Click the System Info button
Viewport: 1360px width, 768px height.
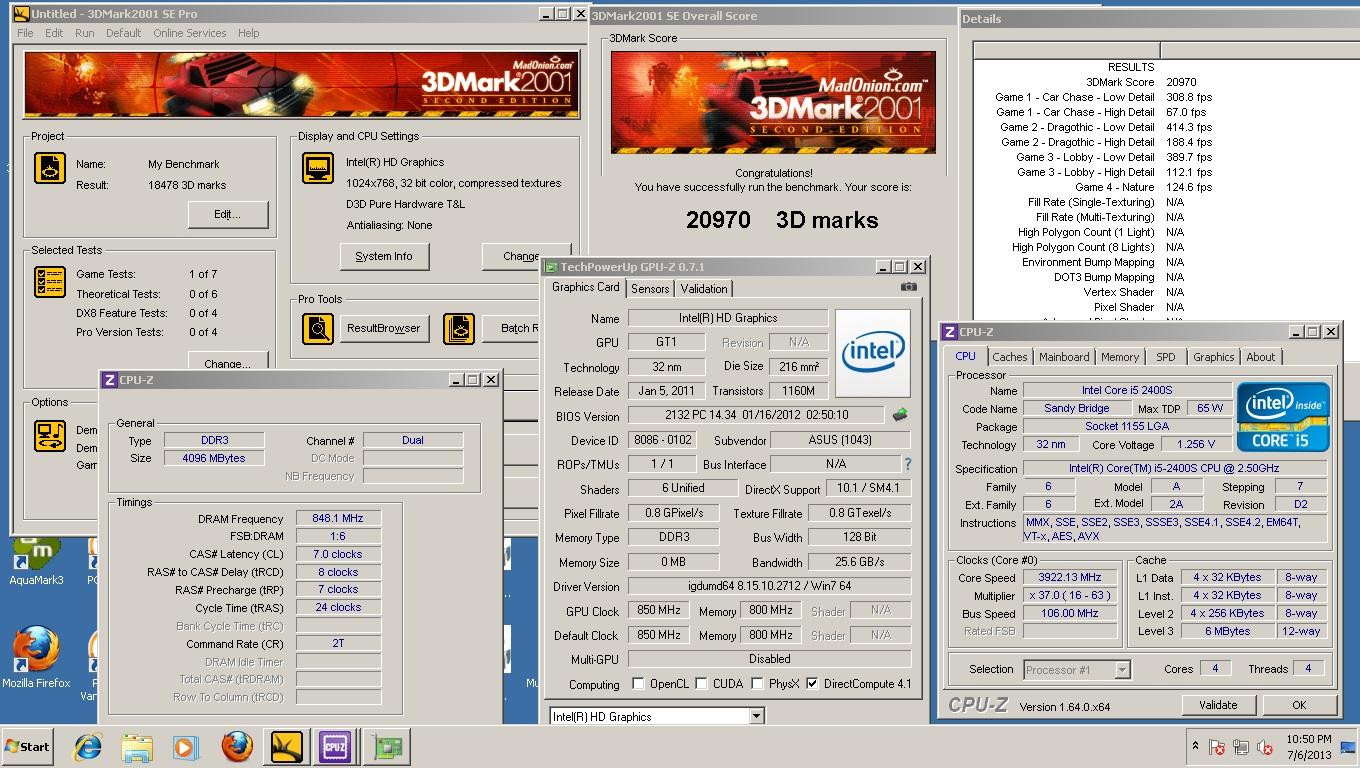click(384, 256)
